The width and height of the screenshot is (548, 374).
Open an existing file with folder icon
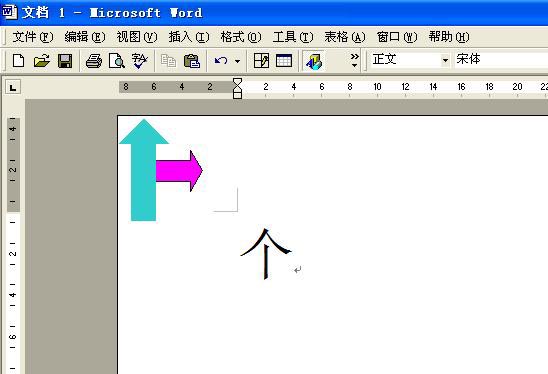click(x=42, y=61)
